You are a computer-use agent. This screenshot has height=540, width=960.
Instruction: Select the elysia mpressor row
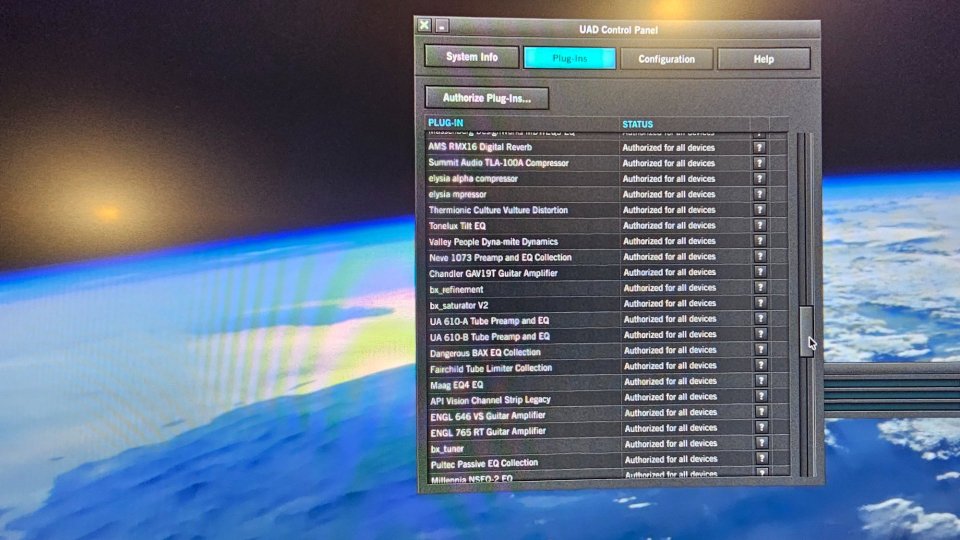(x=606, y=194)
